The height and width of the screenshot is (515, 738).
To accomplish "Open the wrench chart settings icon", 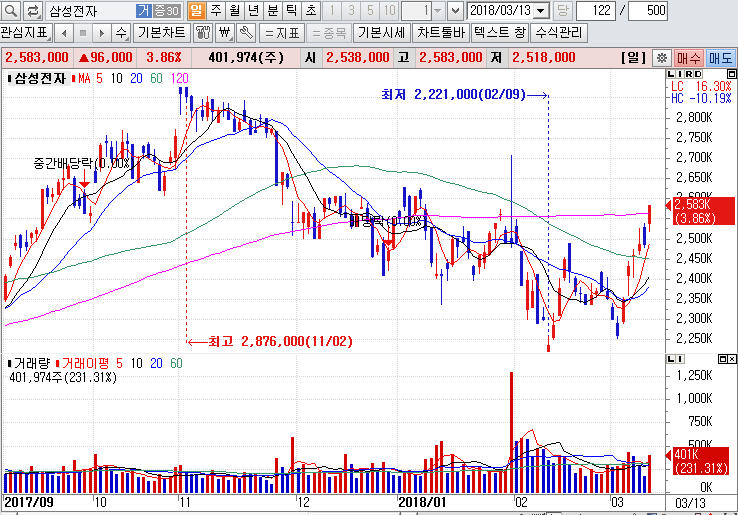I will [x=245, y=32].
